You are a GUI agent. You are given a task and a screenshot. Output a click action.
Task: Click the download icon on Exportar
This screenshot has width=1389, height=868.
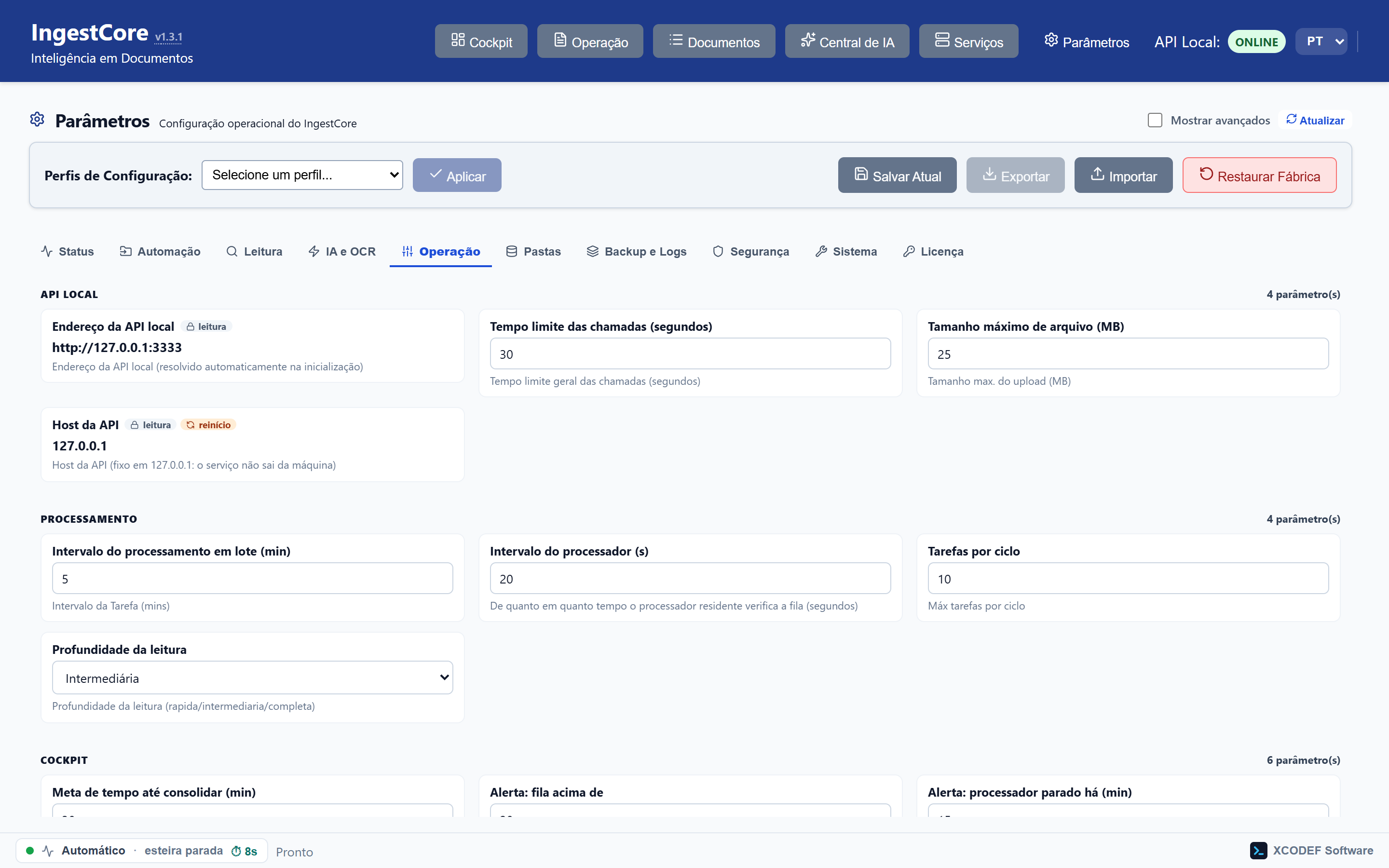pos(989,174)
